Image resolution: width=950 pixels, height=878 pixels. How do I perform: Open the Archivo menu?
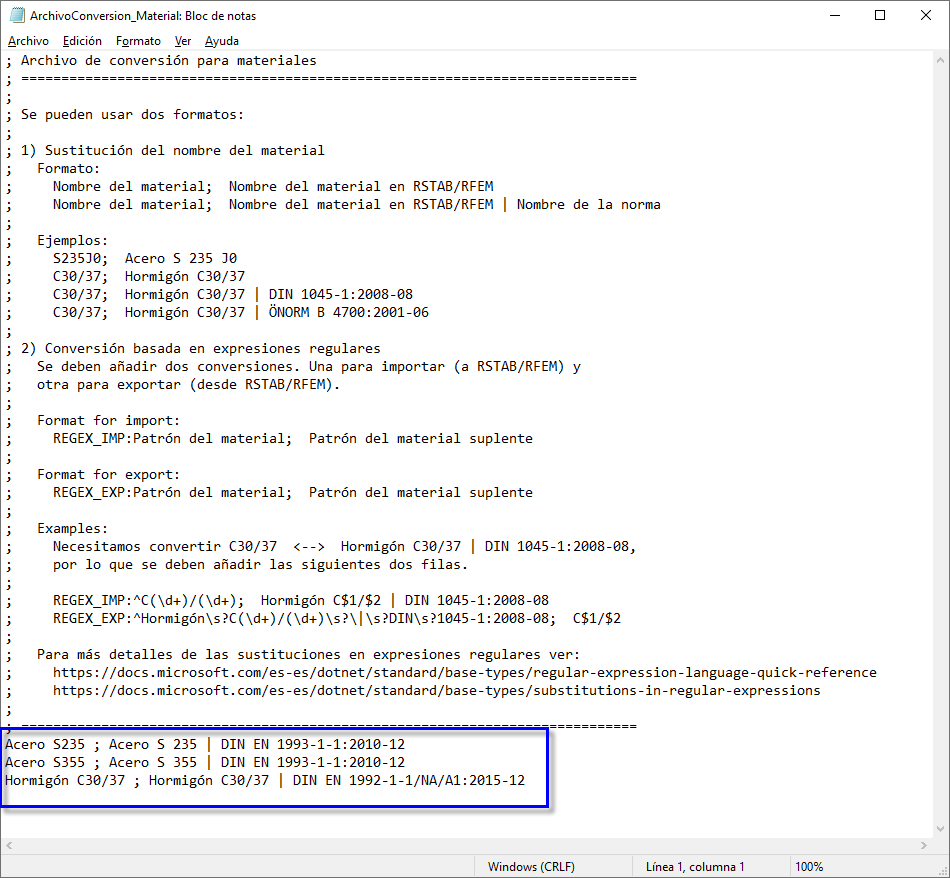[x=28, y=41]
